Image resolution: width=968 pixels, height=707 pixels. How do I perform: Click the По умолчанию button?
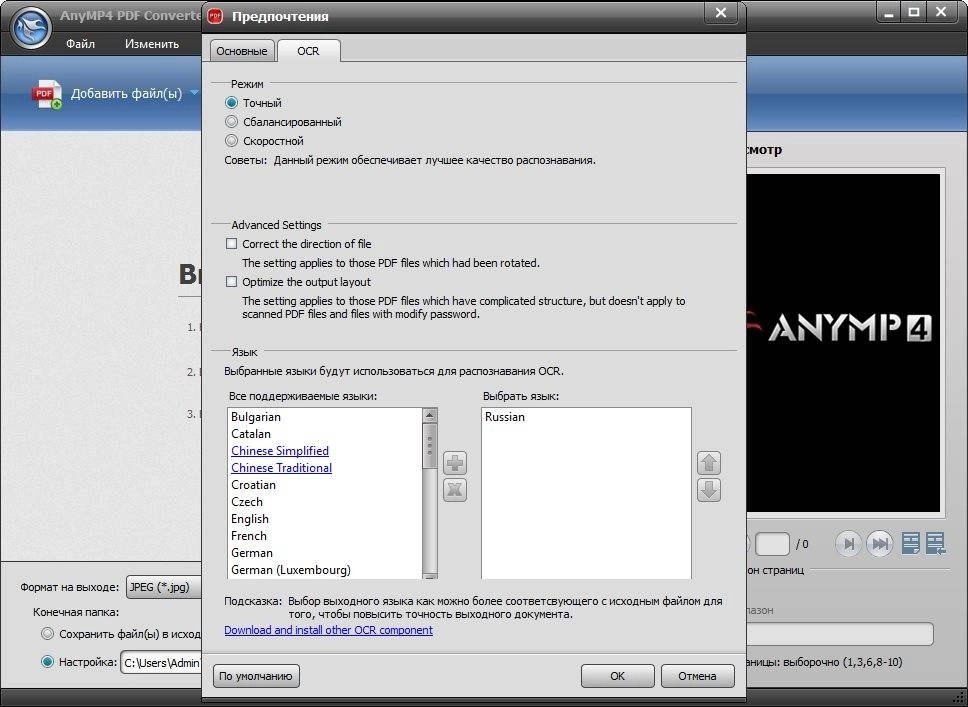256,676
